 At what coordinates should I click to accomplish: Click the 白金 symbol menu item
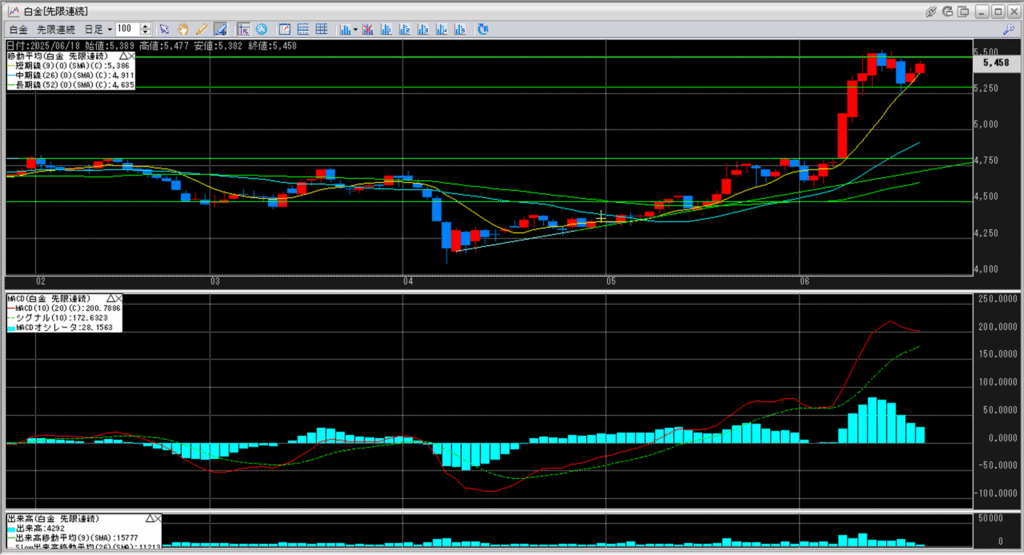click(17, 29)
